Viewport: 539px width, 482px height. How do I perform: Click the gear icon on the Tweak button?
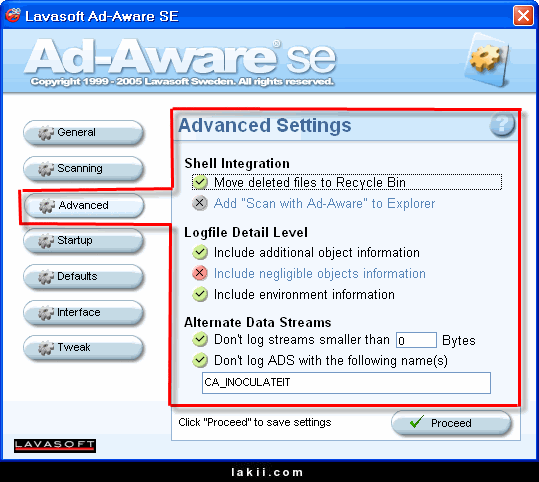(x=46, y=348)
